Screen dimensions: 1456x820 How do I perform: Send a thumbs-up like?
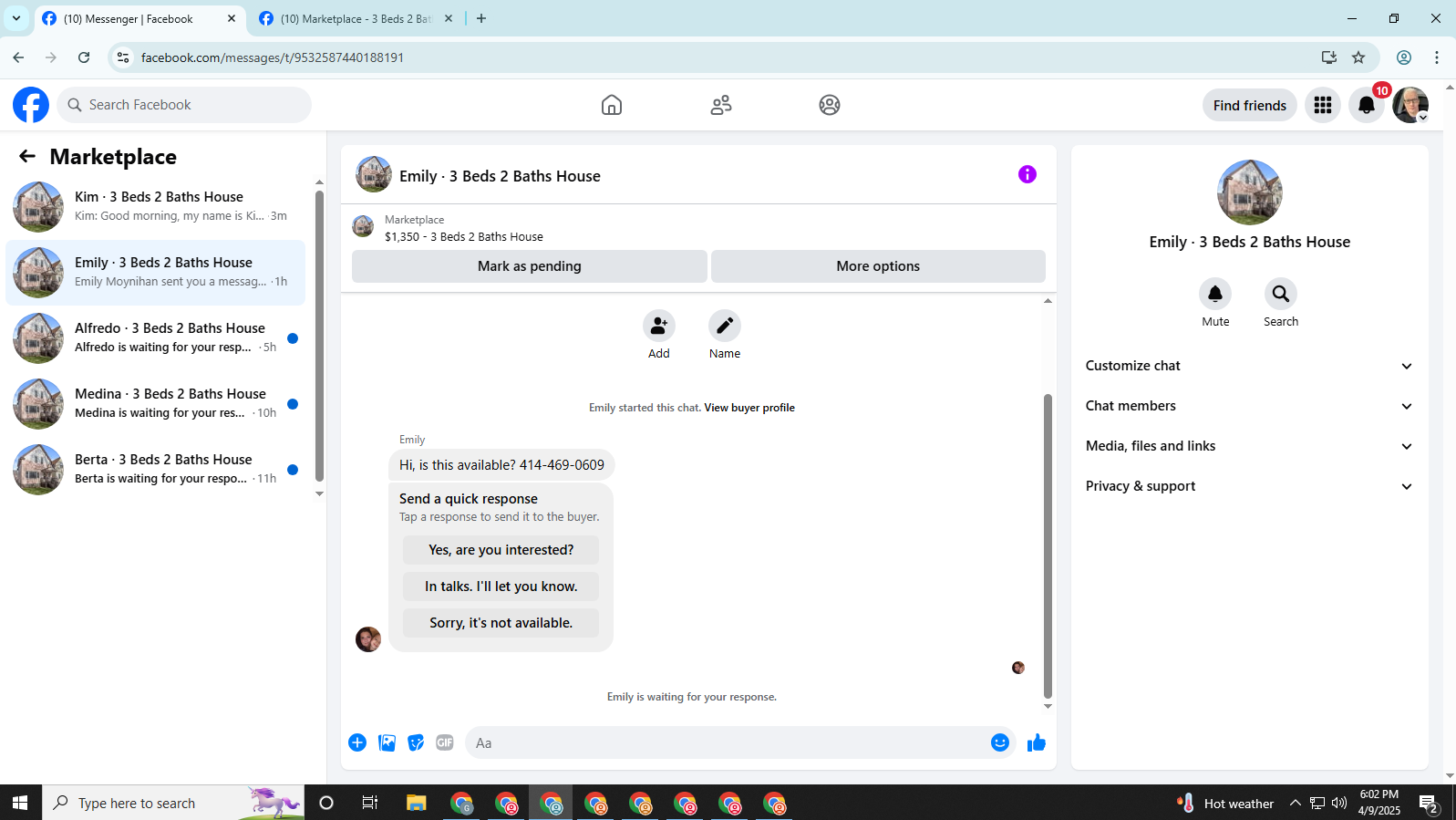tap(1037, 742)
